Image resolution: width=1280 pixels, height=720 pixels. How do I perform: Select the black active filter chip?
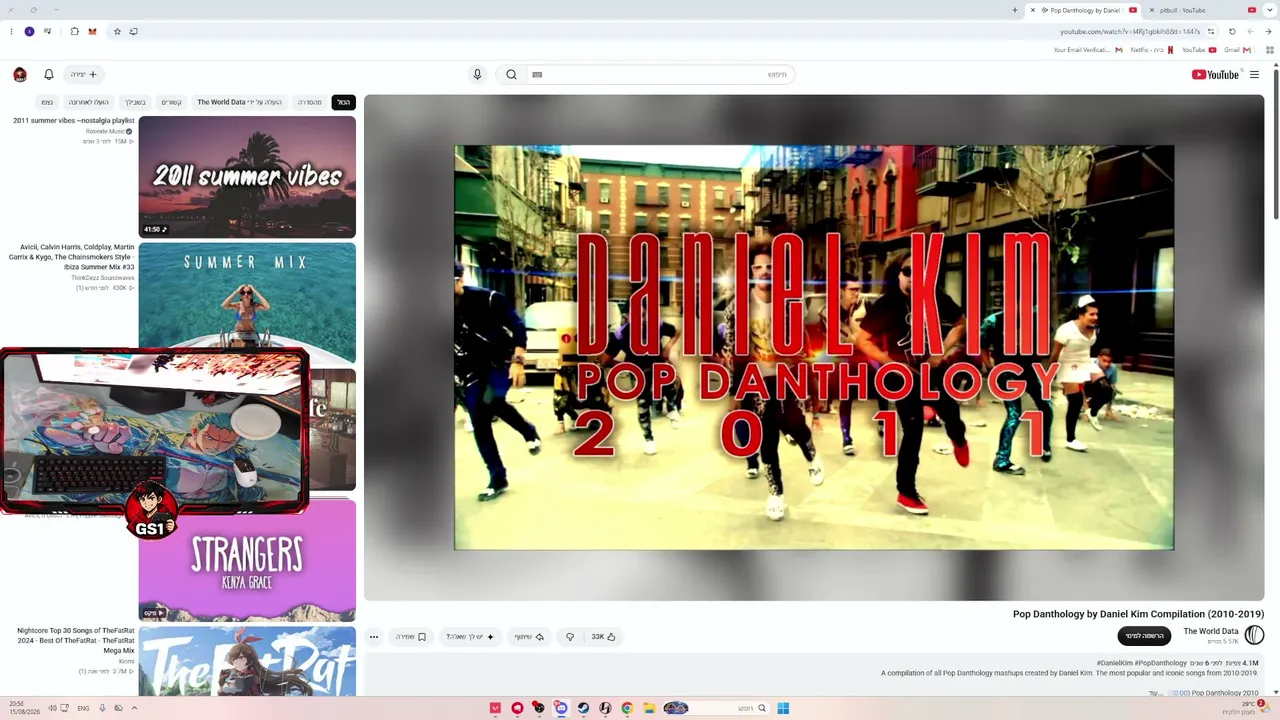[x=343, y=102]
